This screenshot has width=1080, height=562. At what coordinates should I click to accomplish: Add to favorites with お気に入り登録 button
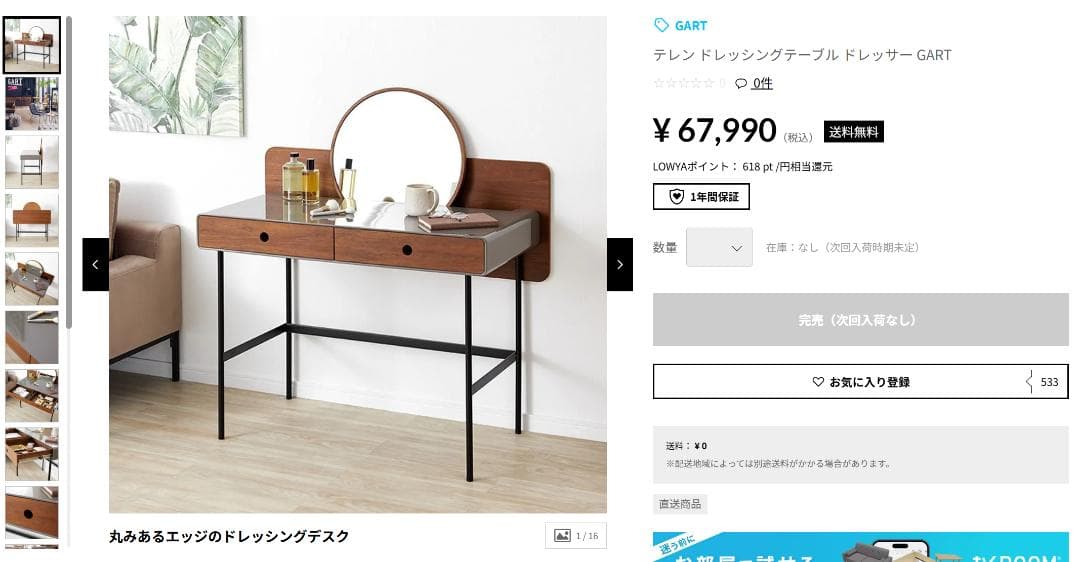click(860, 382)
